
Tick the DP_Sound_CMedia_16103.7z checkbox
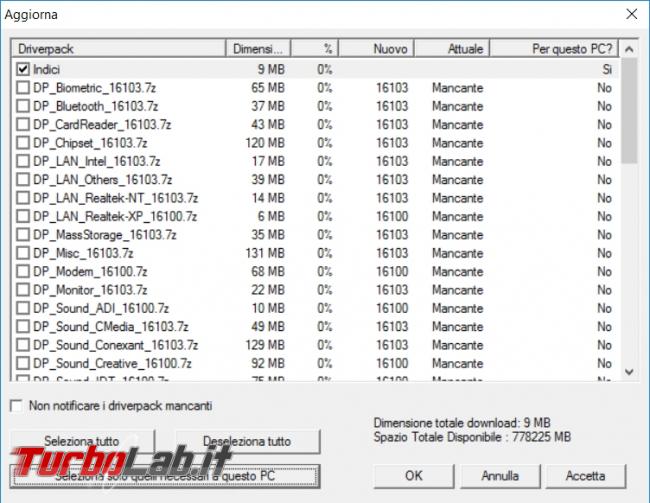(23, 326)
